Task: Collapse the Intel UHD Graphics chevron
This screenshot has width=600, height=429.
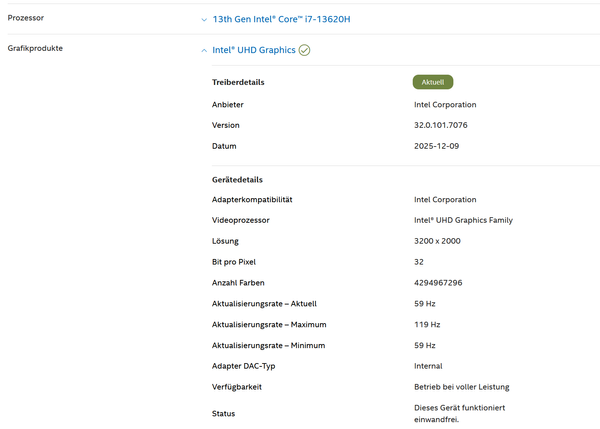Action: tap(204, 50)
